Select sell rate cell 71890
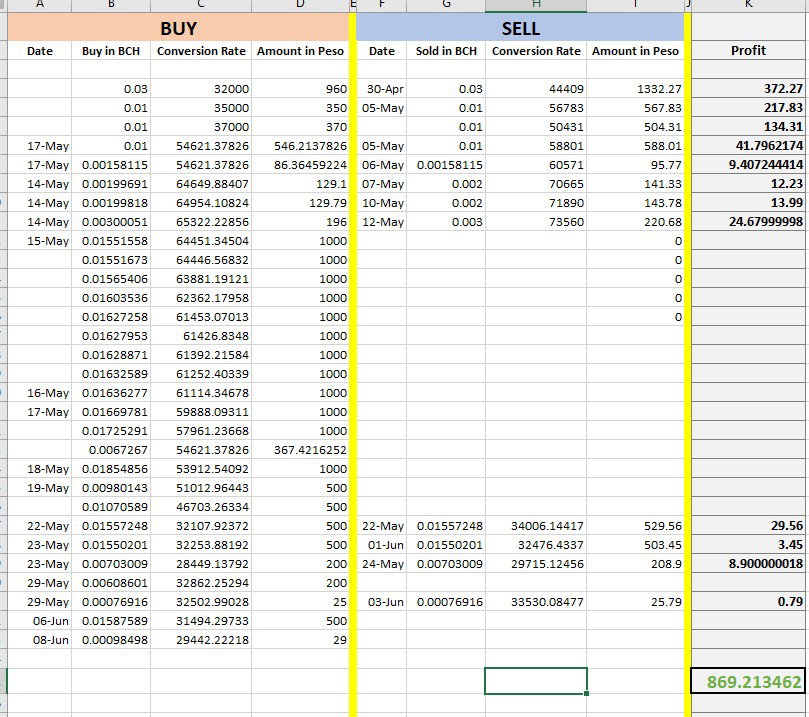Image resolution: width=809 pixels, height=717 pixels. [536, 203]
